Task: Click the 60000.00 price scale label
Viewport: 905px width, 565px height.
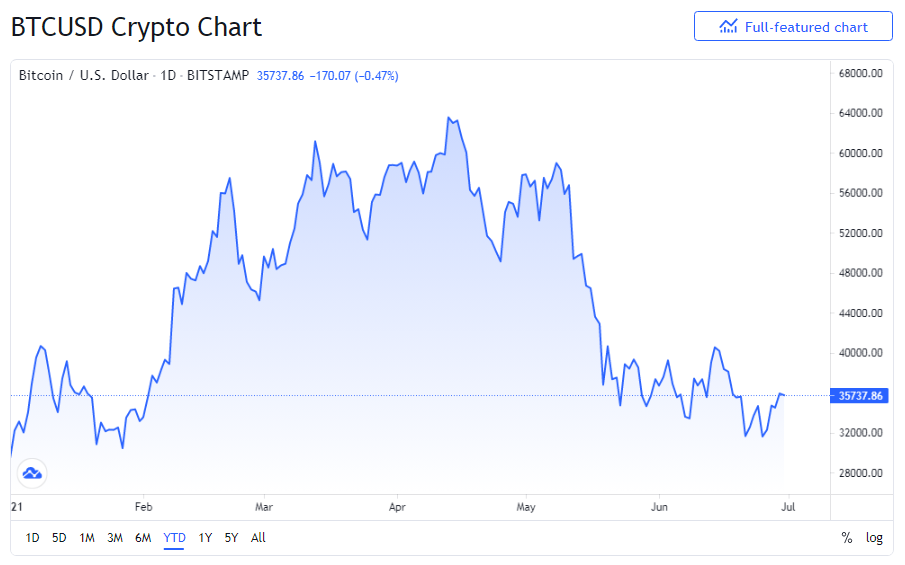Action: point(861,153)
